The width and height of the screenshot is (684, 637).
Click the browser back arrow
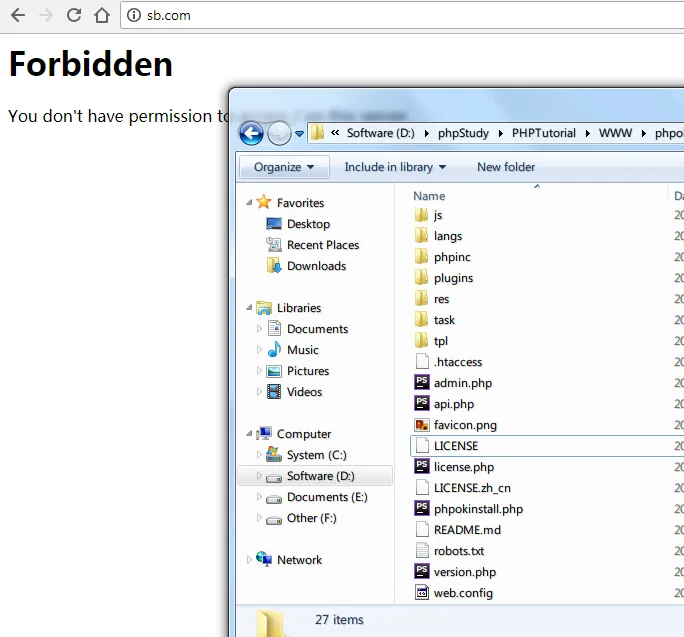[x=17, y=15]
